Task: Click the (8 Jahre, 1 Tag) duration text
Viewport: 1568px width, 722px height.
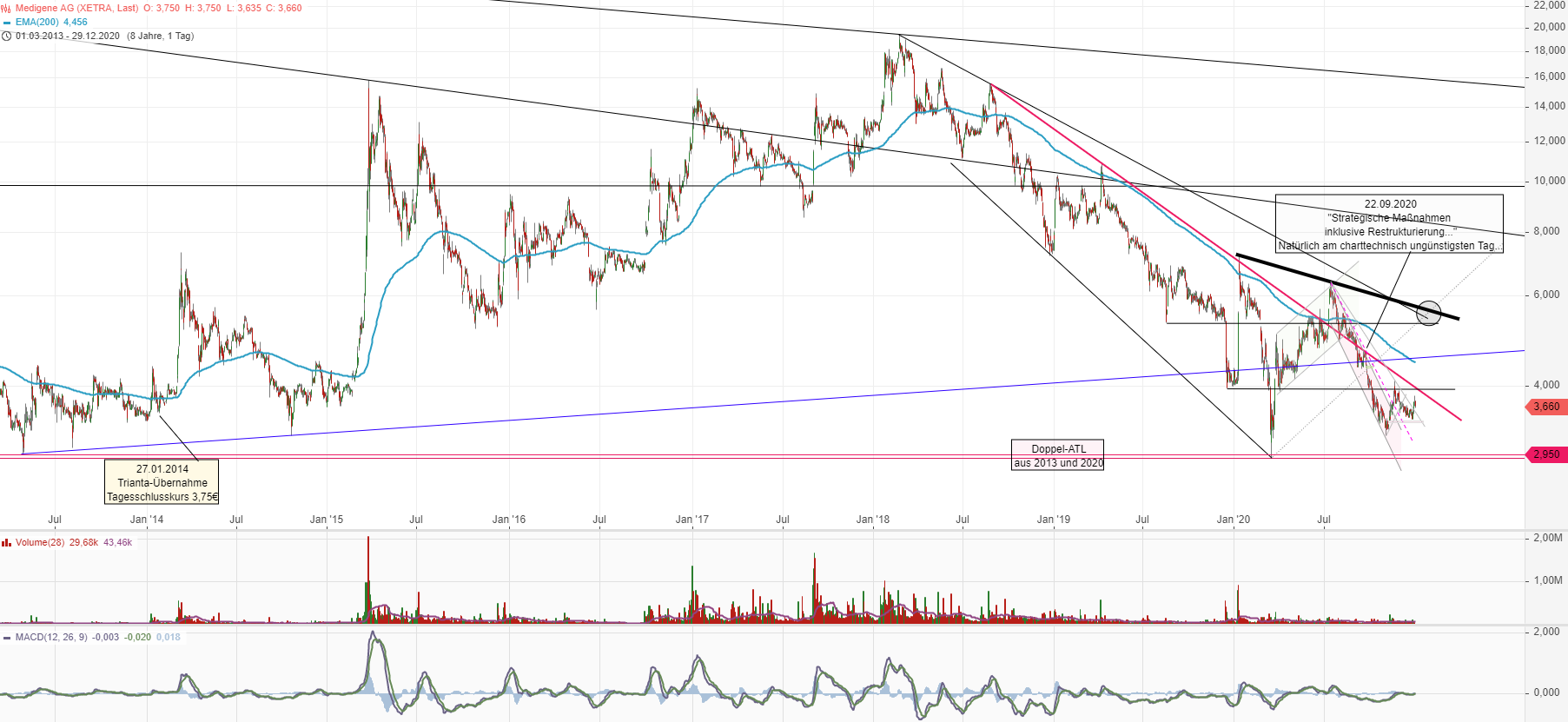Action: click(x=161, y=36)
